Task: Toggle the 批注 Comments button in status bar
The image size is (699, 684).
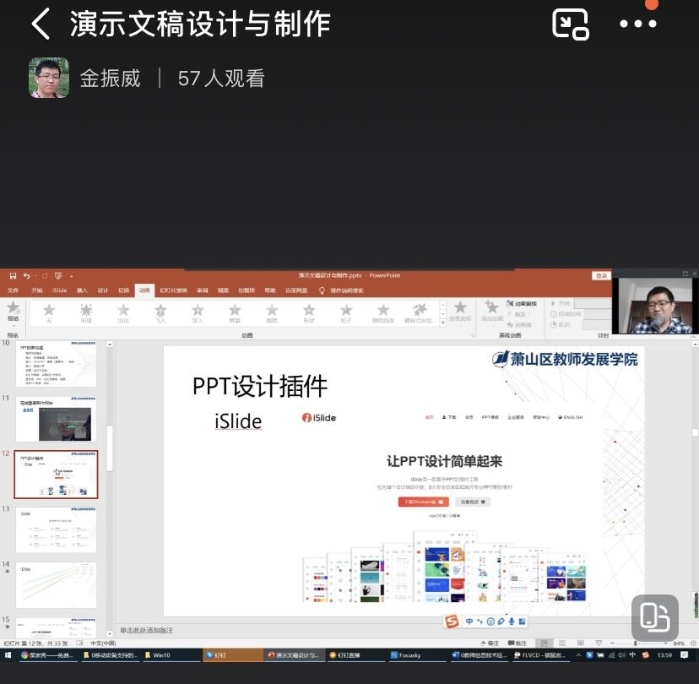Action: click(x=517, y=643)
